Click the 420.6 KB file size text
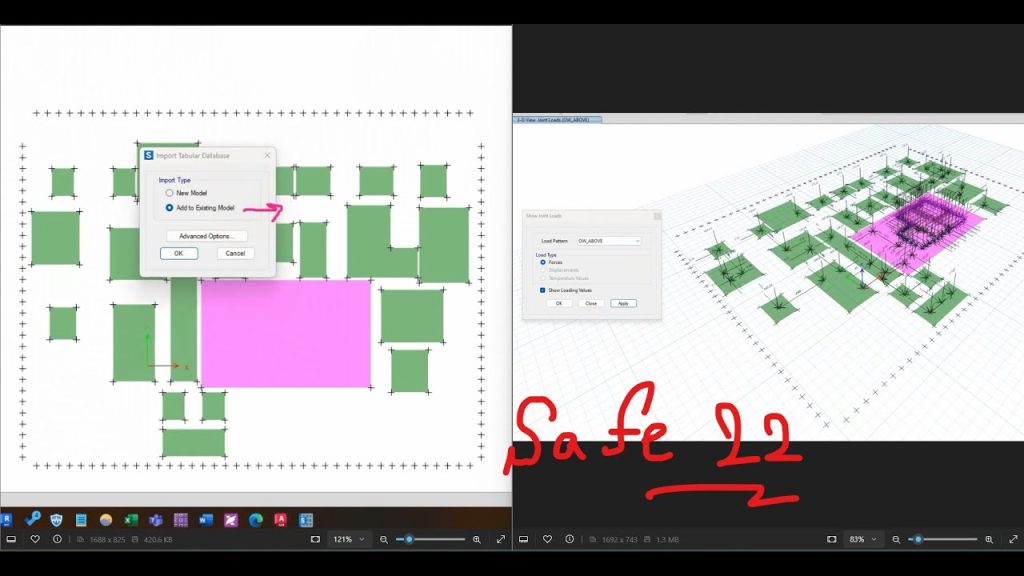Screen dimensions: 1024x576 [x=157, y=539]
